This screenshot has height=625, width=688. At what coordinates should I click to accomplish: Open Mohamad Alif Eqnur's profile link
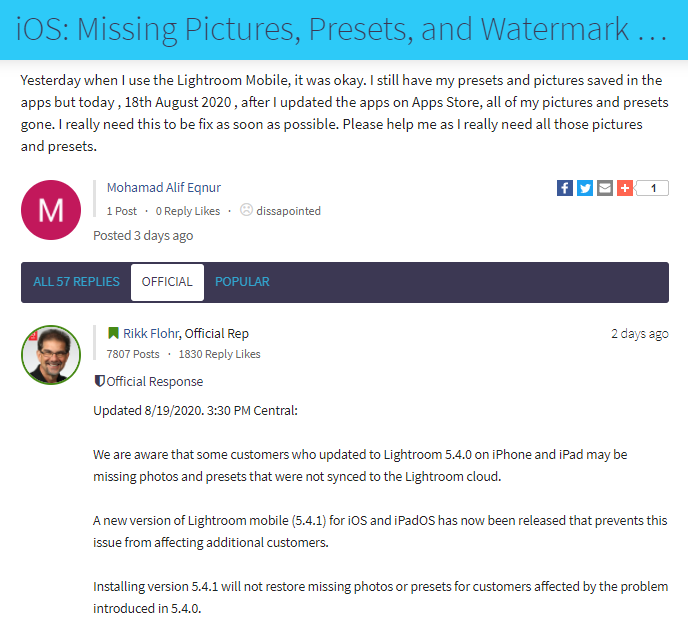[x=164, y=188]
